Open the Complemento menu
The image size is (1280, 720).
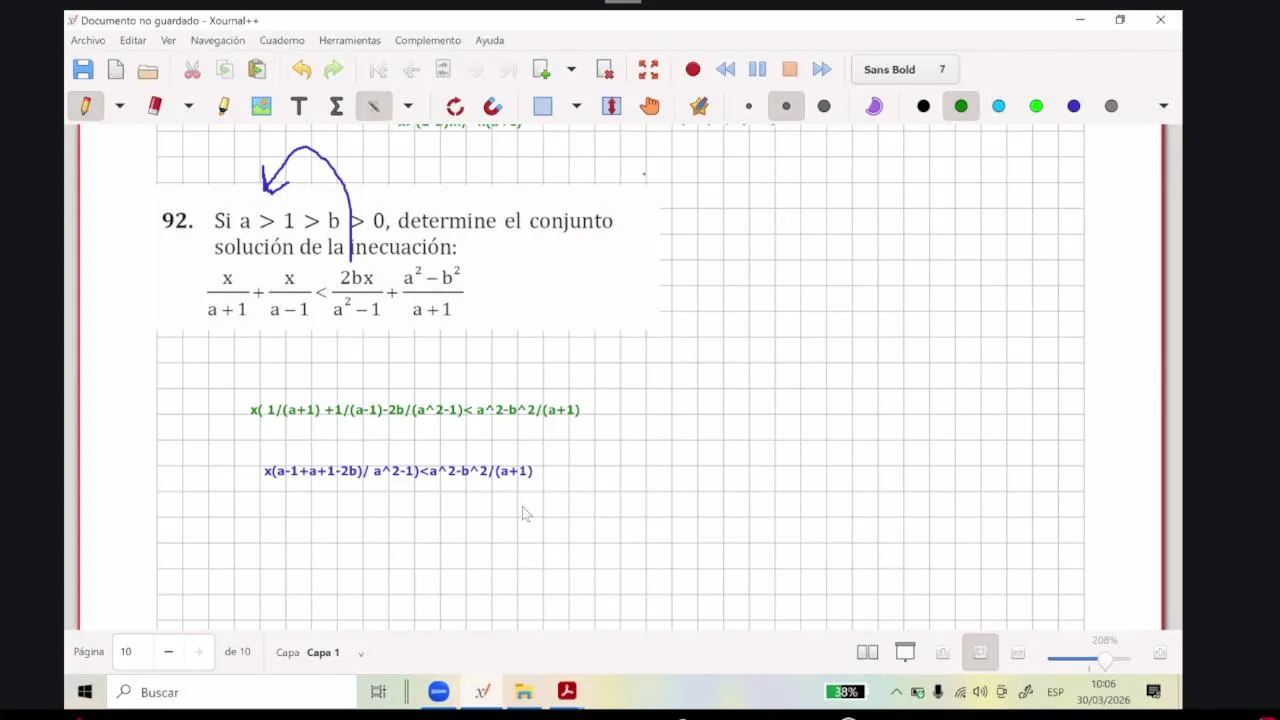[x=428, y=41]
